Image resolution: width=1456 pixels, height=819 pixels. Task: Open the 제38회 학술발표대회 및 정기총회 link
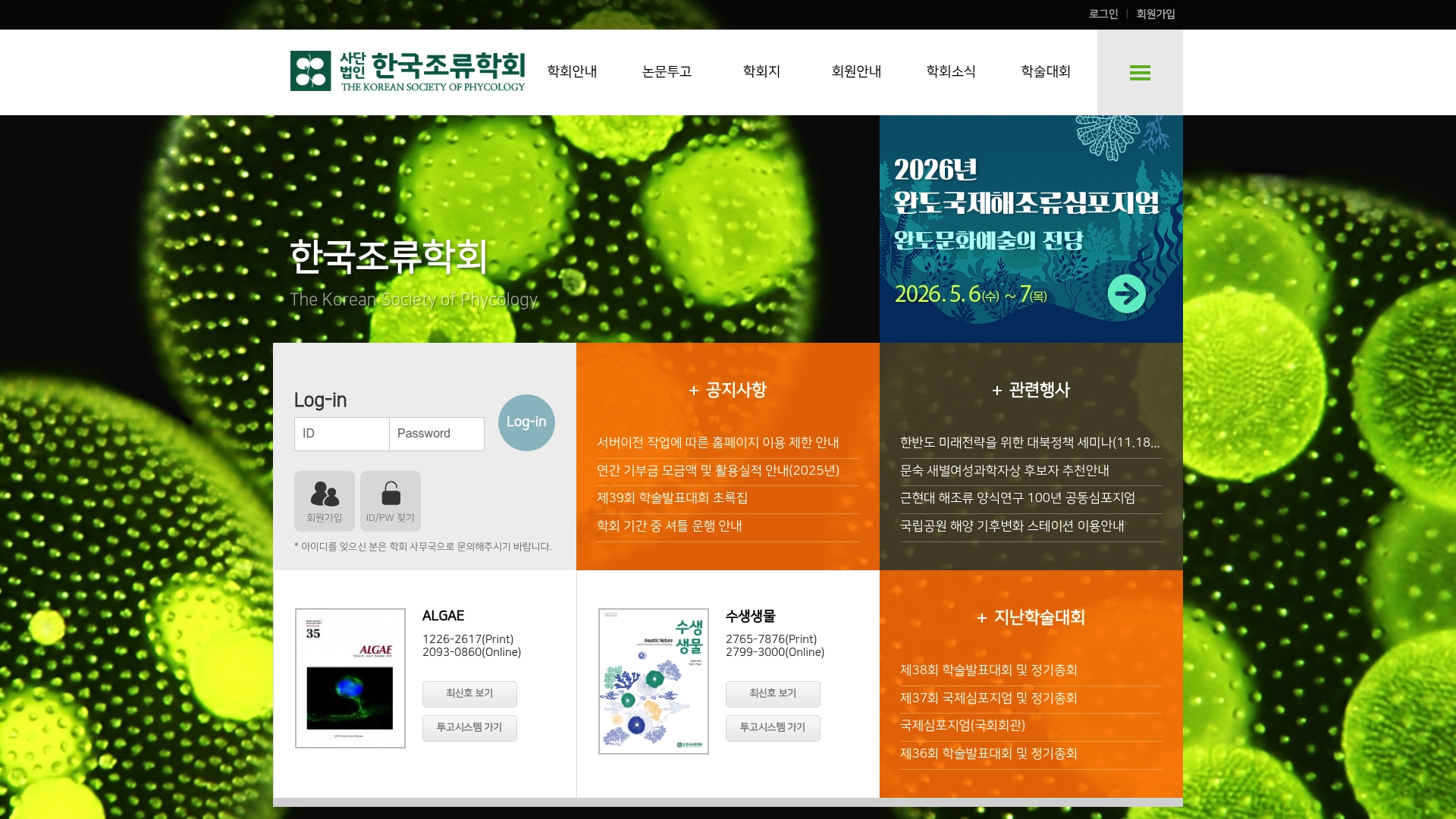coord(990,670)
